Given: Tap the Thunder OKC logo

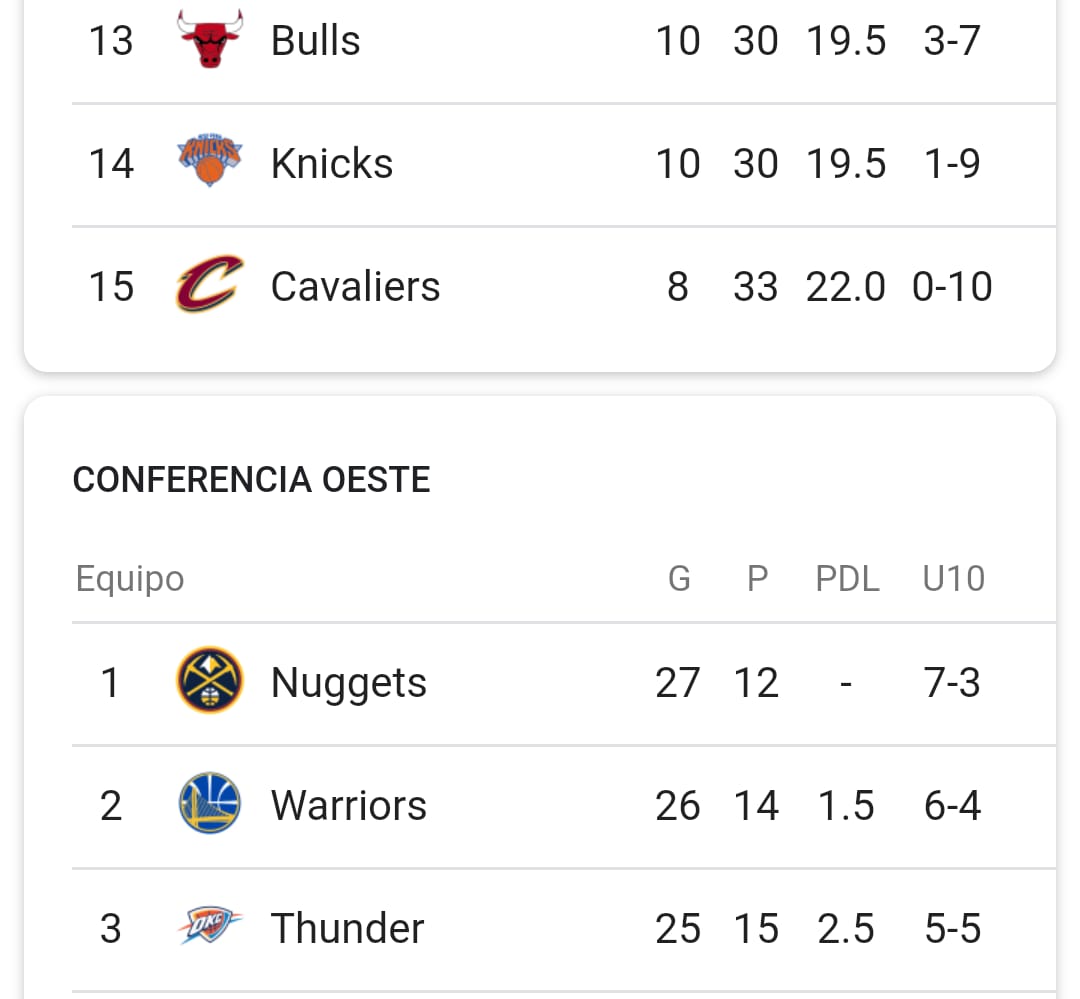Looking at the screenshot, I should (x=210, y=925).
